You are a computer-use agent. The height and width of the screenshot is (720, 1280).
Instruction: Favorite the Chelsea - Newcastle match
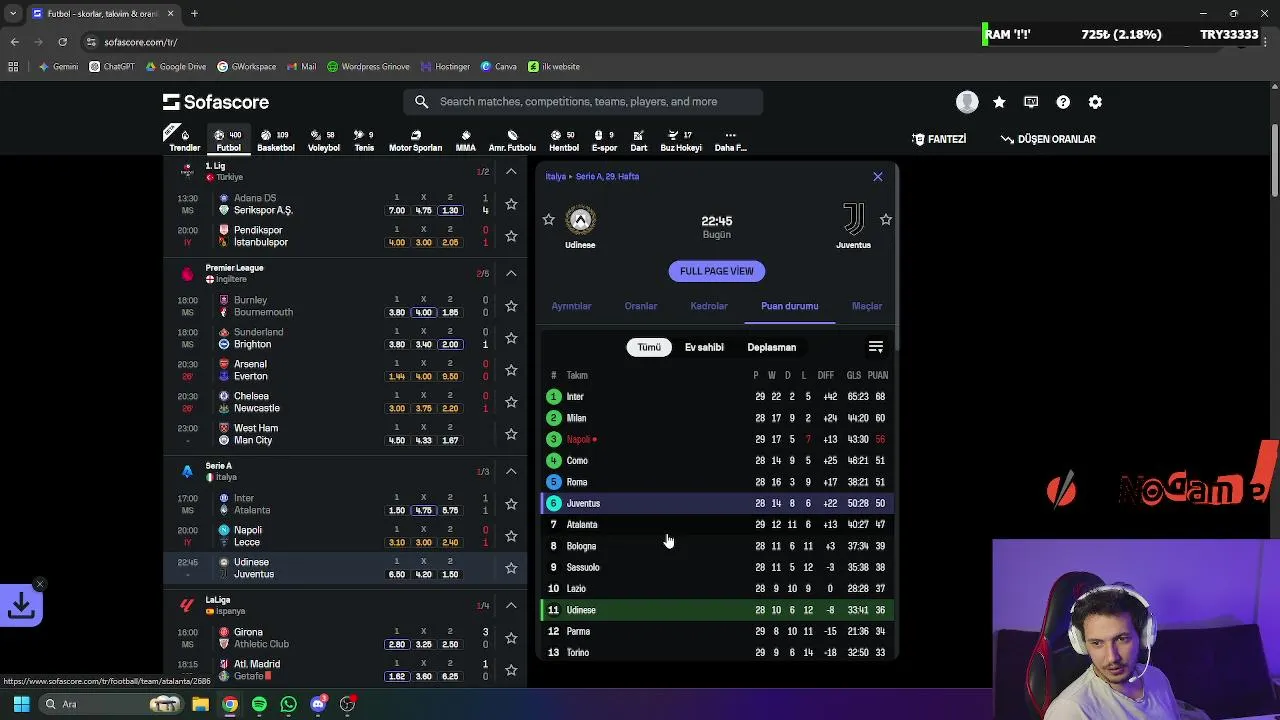[511, 402]
